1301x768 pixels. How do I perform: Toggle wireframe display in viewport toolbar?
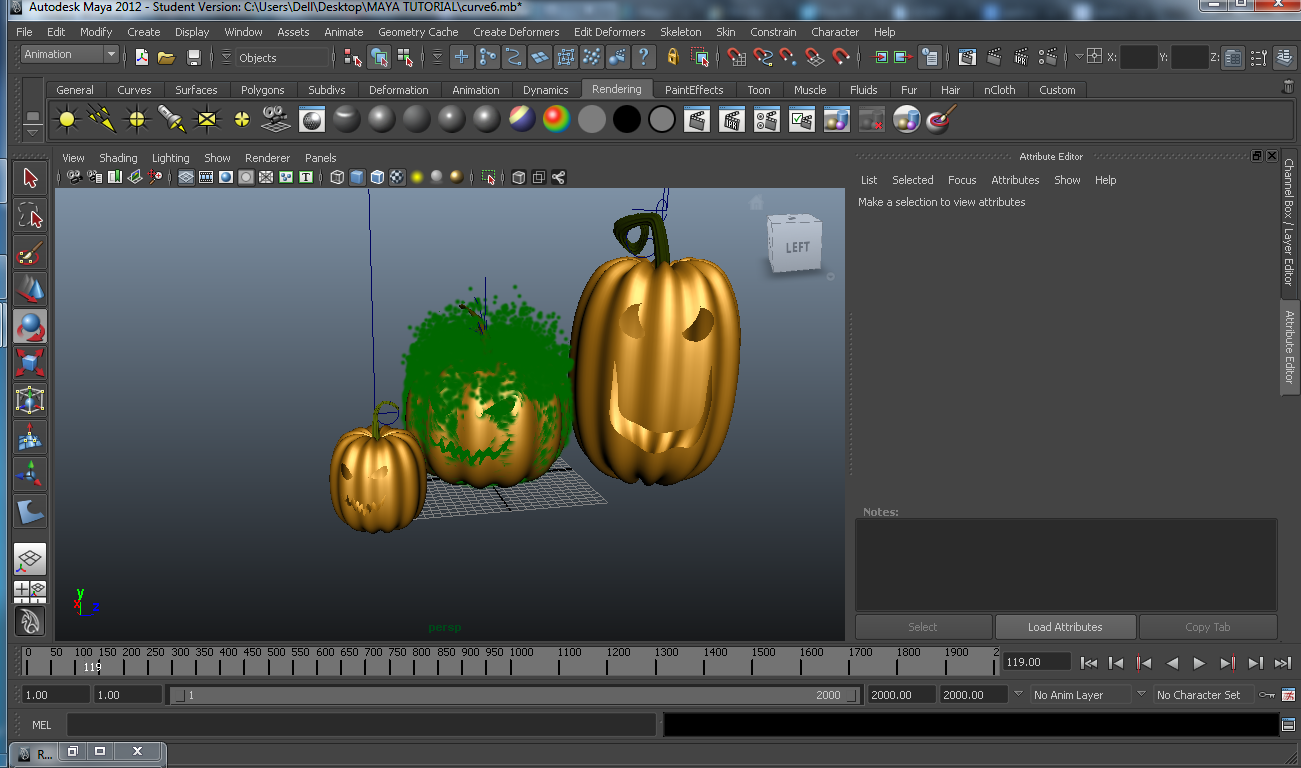(x=337, y=177)
